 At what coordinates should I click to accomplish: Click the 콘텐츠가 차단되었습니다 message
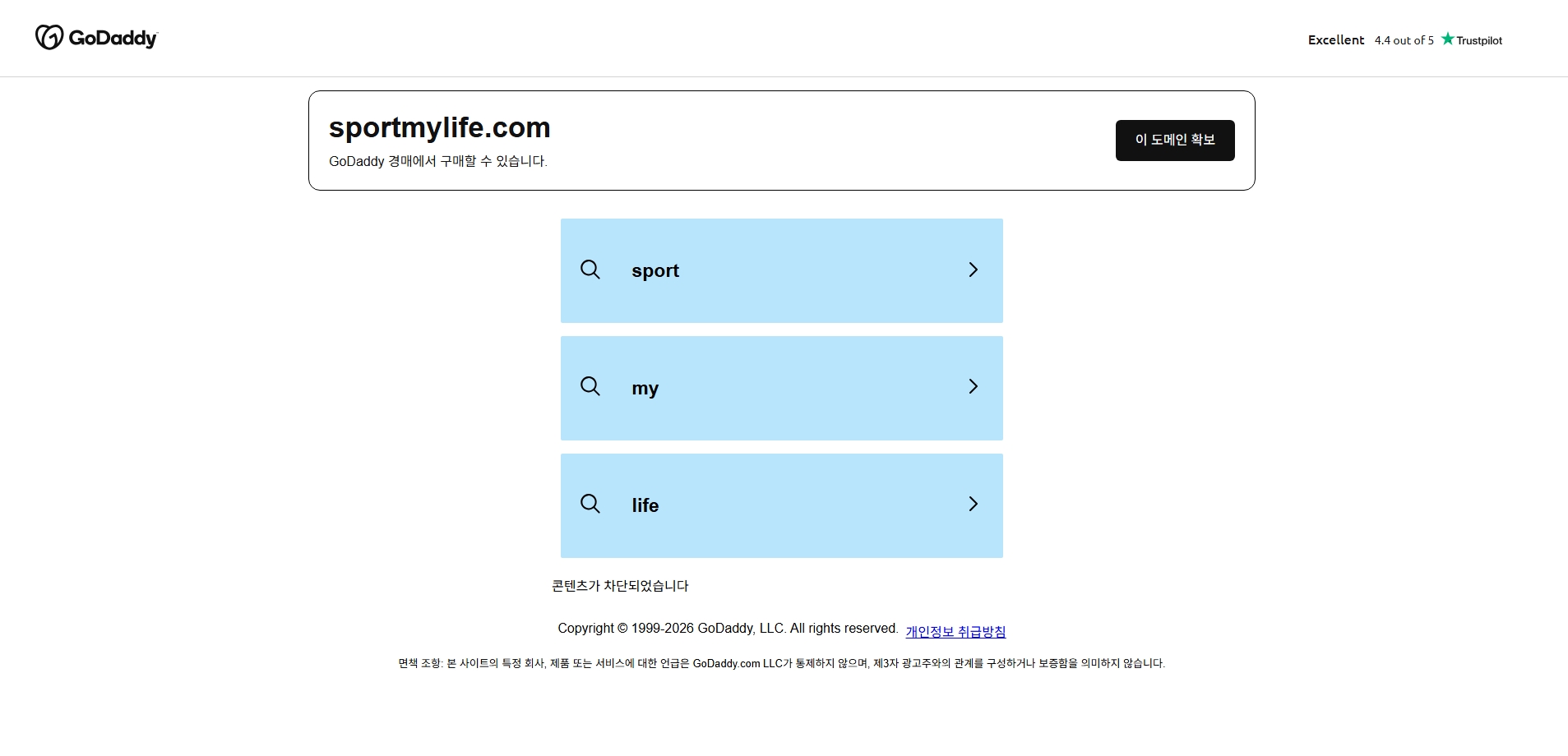click(620, 586)
